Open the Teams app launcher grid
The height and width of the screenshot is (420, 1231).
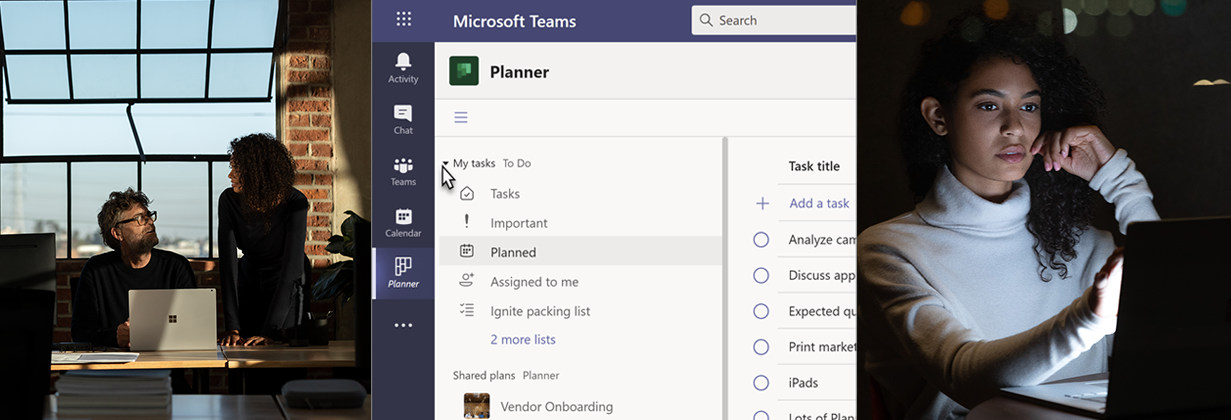[x=403, y=19]
